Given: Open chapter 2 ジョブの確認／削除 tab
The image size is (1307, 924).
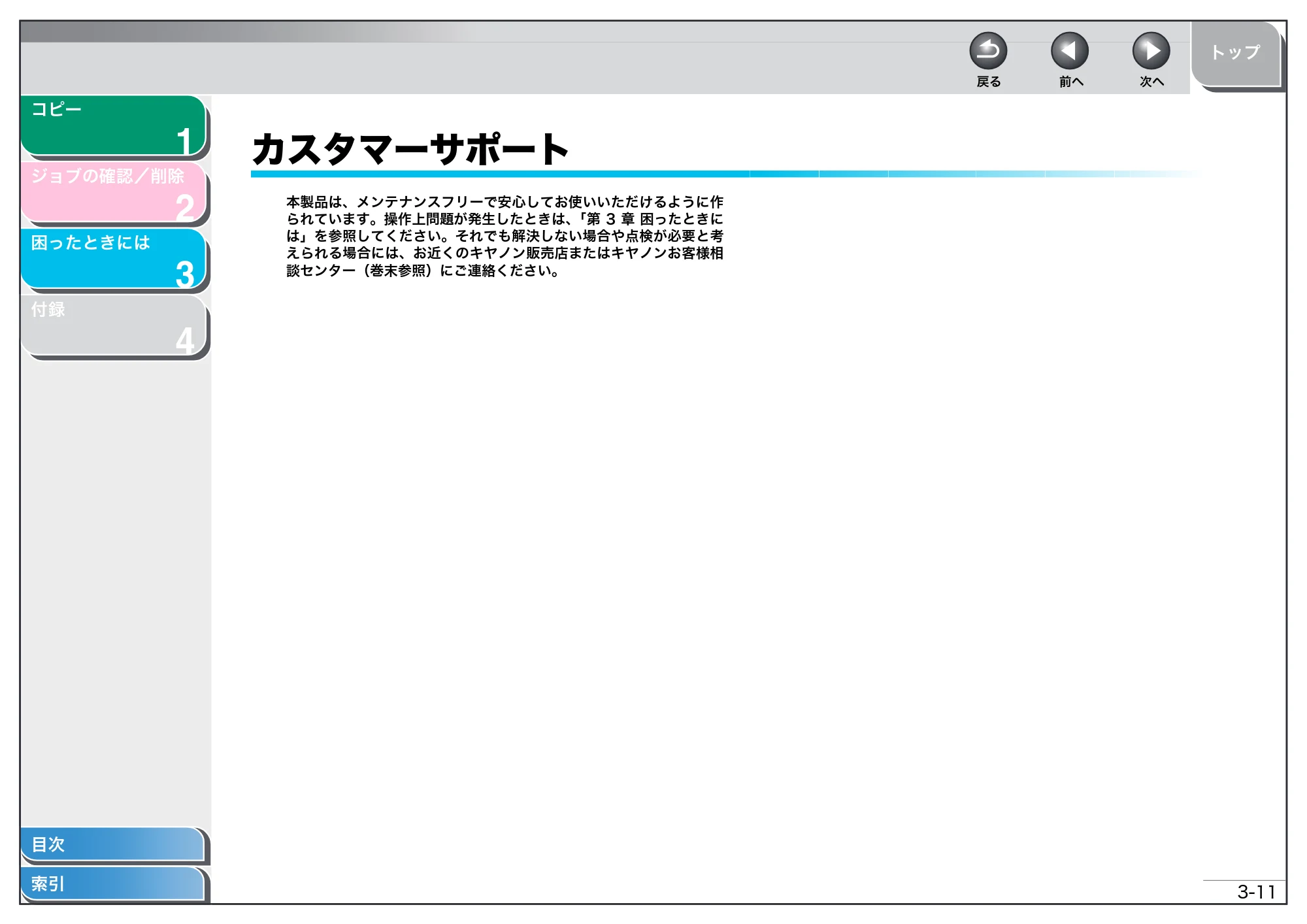Looking at the screenshot, I should [114, 192].
